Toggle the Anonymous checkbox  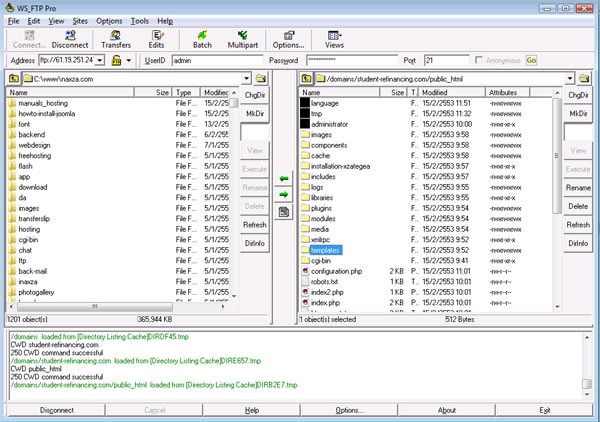479,60
